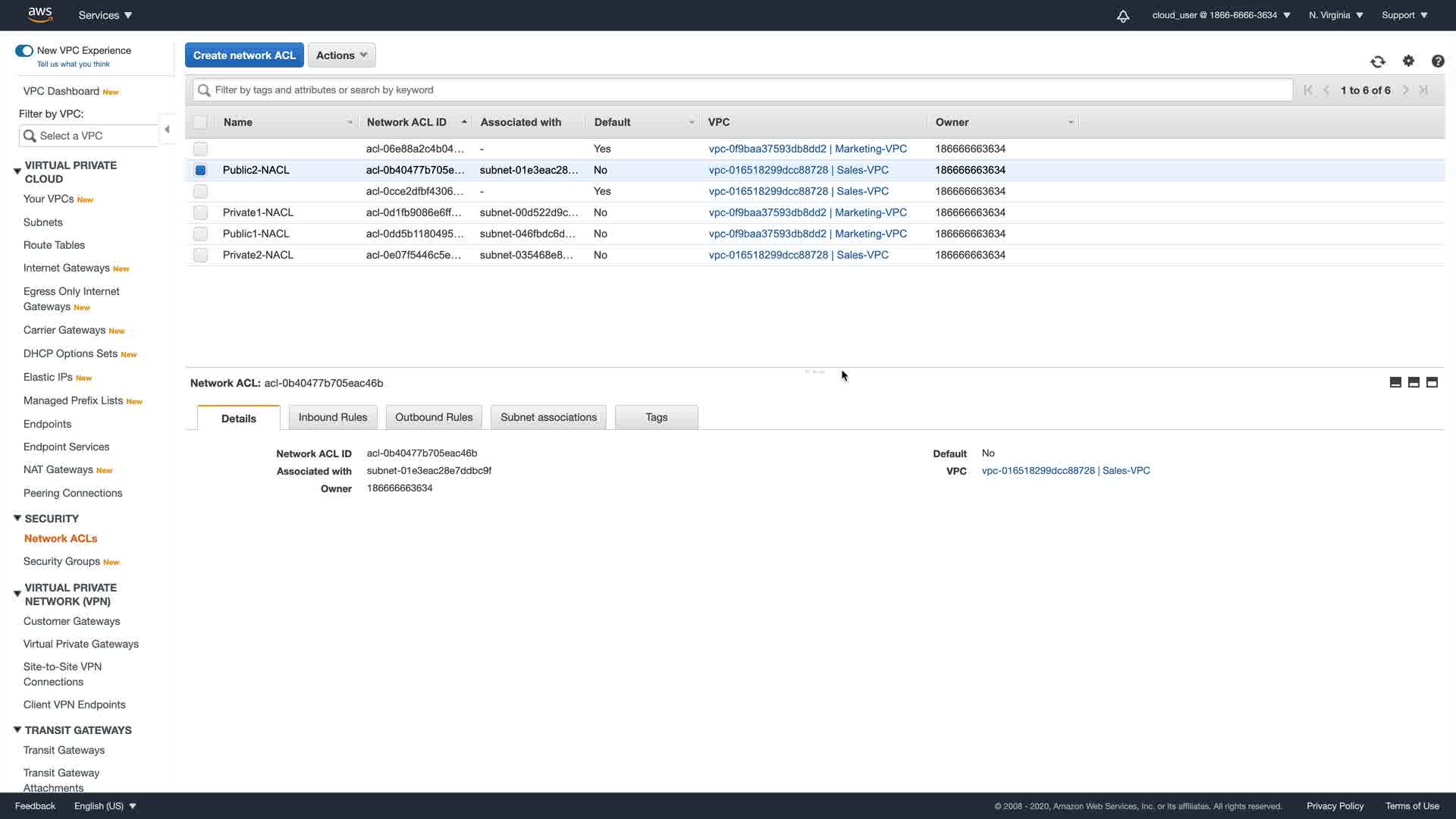1456x819 pixels.
Task: Uncheck the Public2-NACL row checkbox
Action: [200, 171]
